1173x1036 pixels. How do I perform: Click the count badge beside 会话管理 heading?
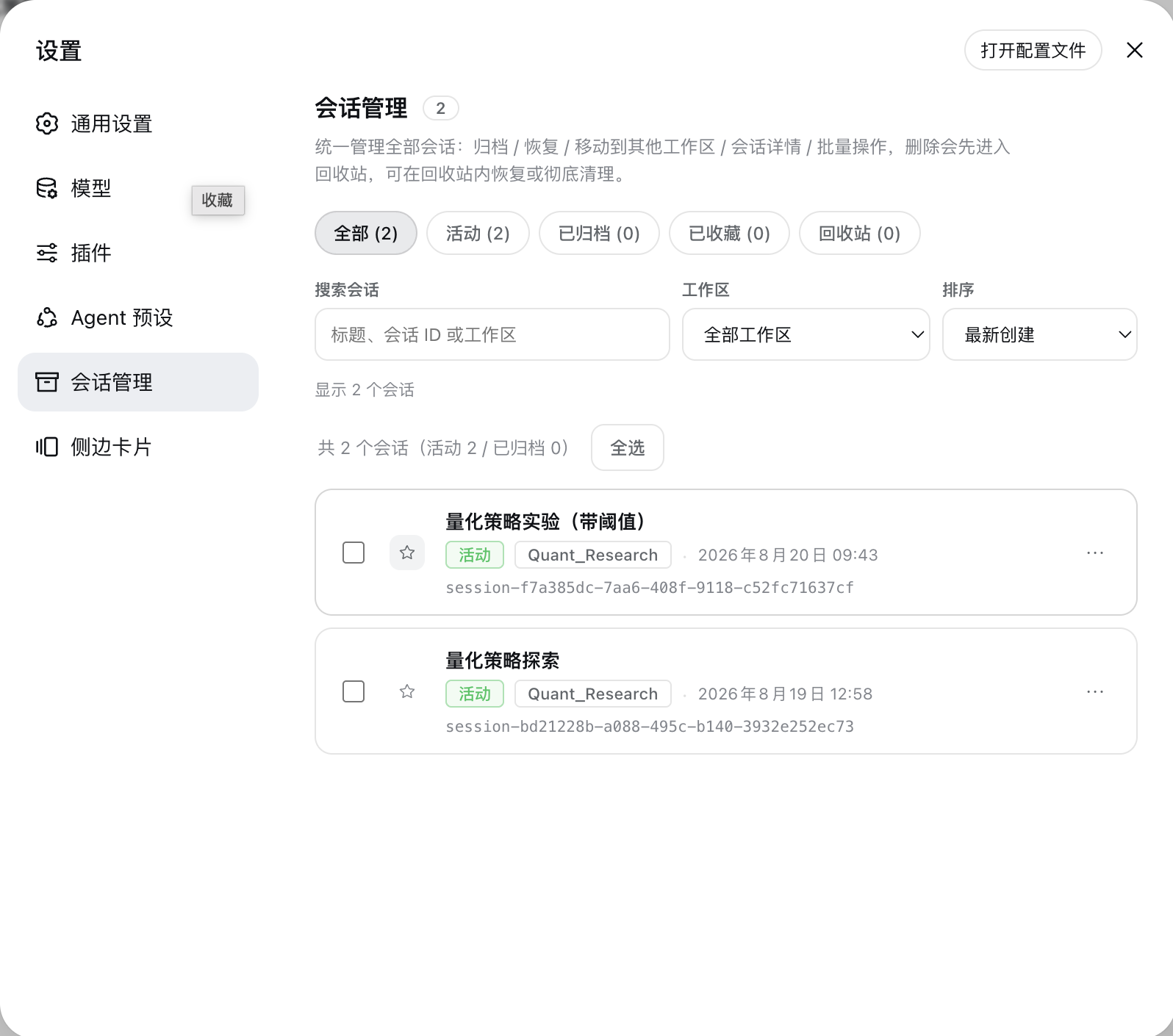[441, 108]
